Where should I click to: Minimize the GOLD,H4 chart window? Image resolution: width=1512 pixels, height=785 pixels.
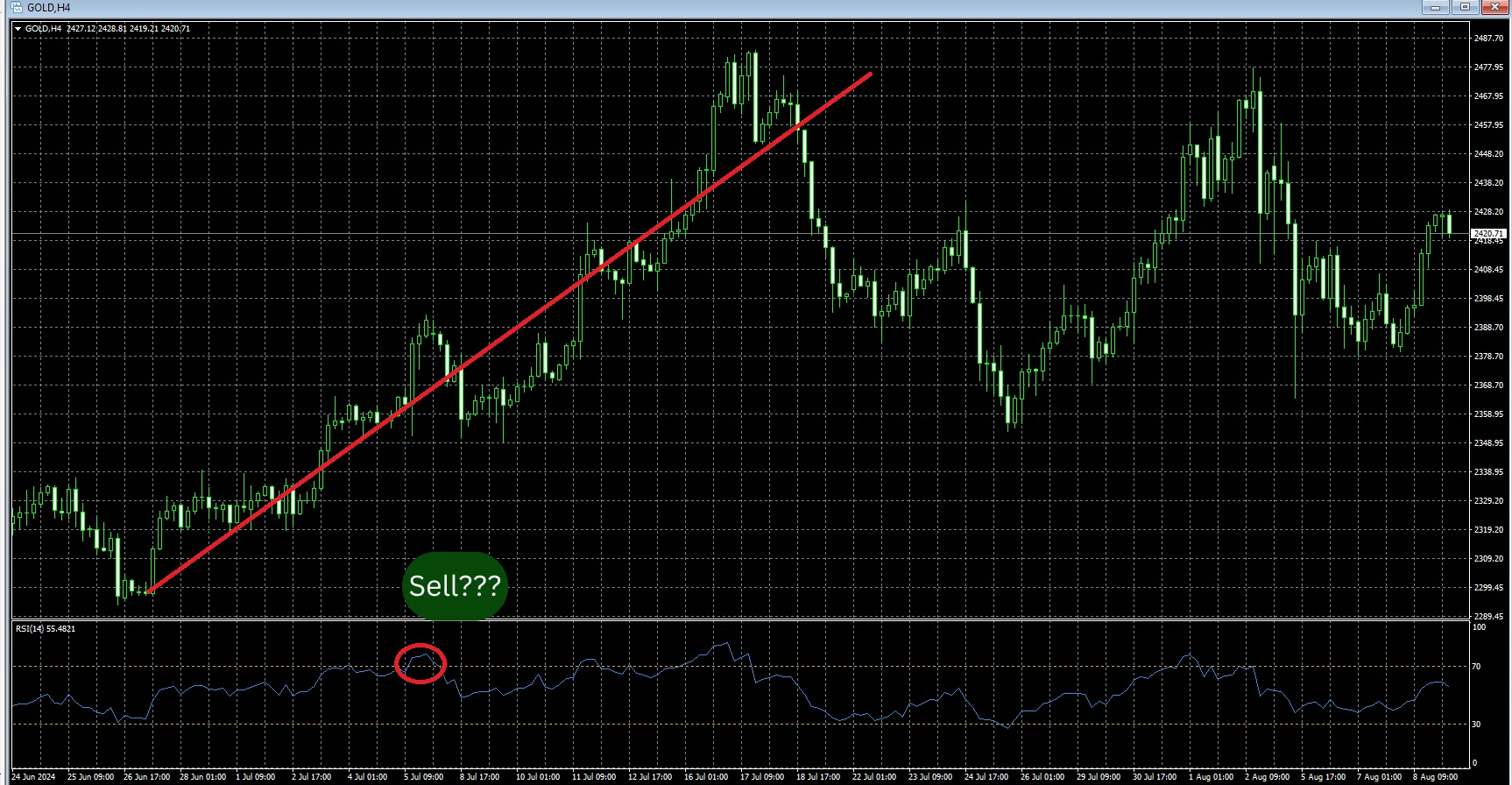(x=1436, y=7)
